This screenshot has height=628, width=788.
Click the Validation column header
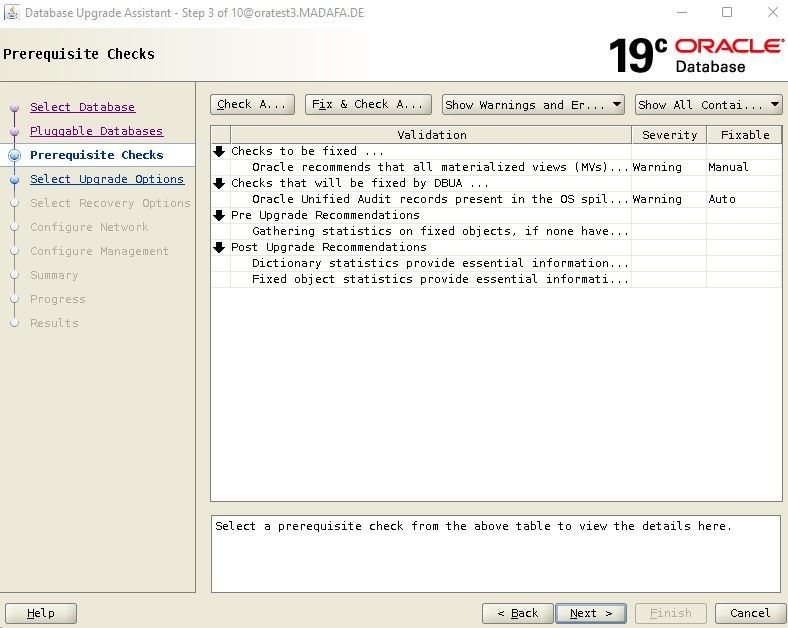431,135
